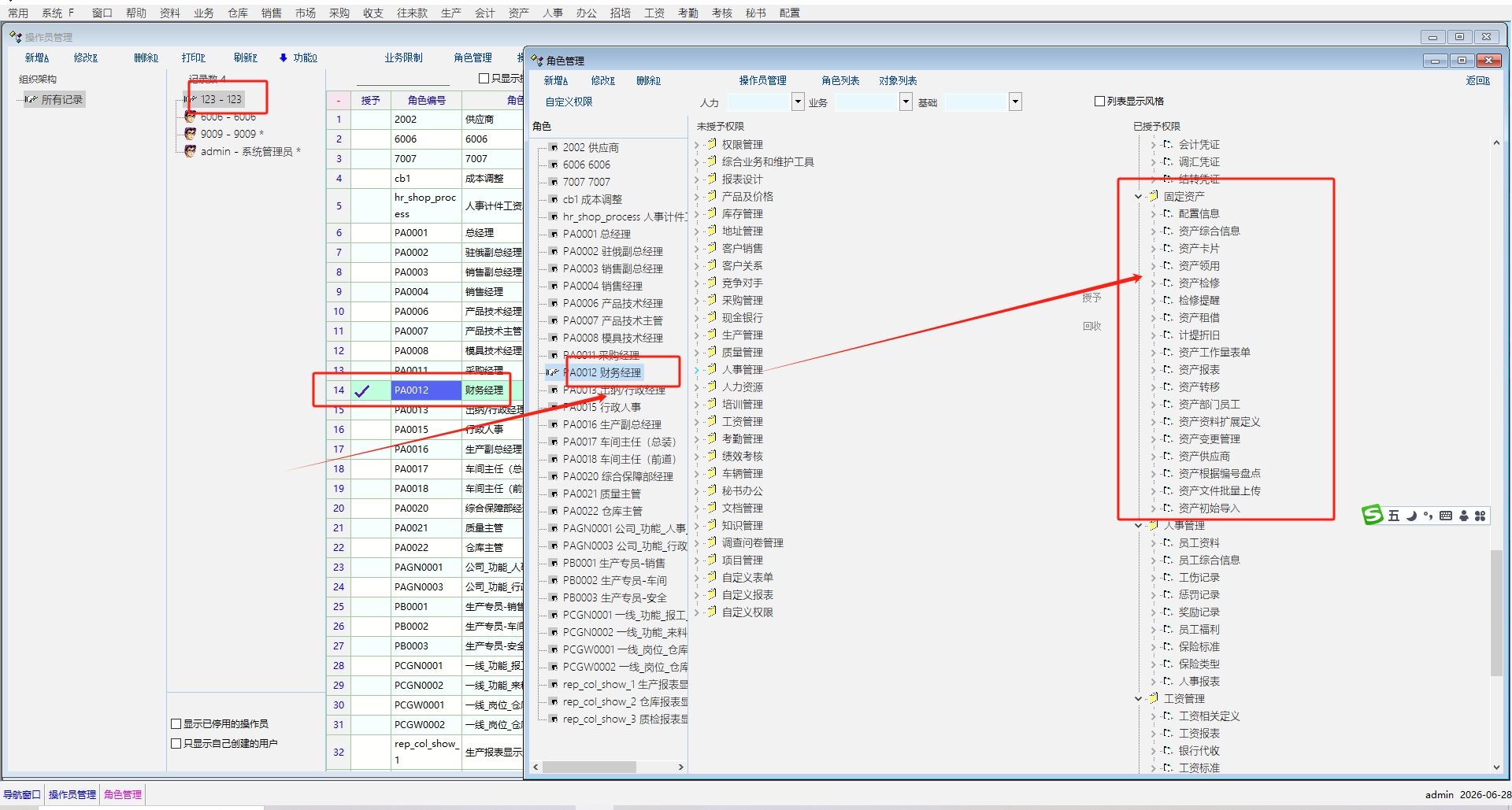Click item icon of 资产卡片
Viewport: 1512px width, 810px height.
coord(1168,248)
